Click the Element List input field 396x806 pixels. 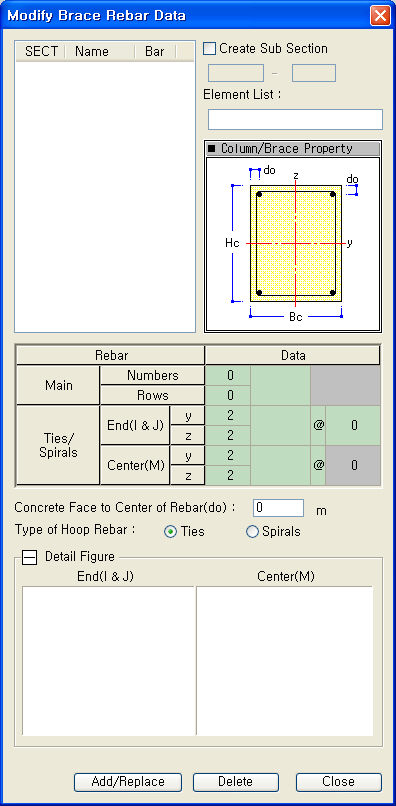[295, 119]
